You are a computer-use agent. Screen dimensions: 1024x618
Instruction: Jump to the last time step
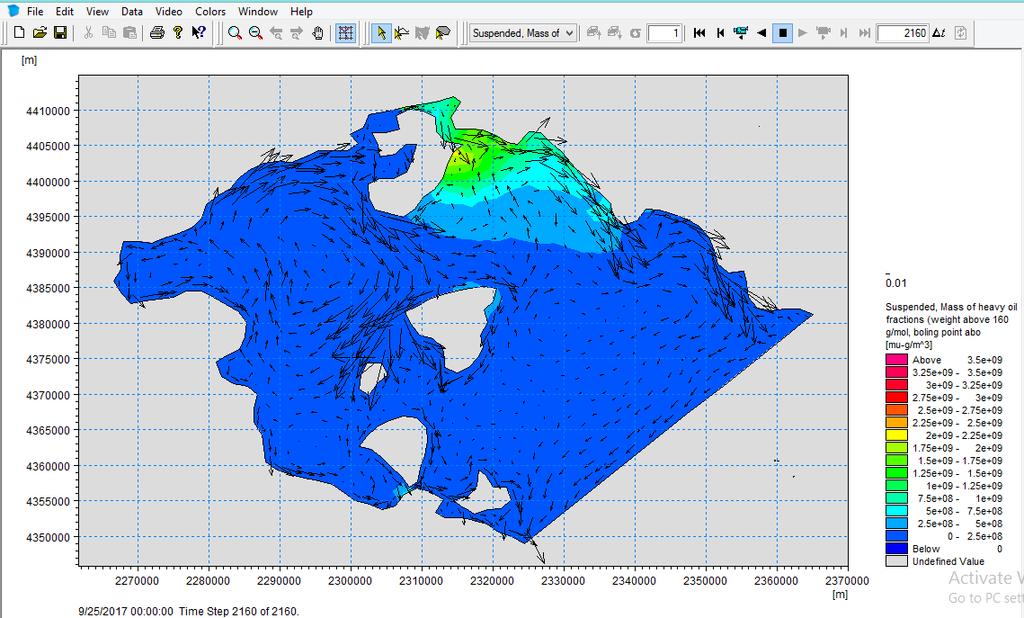pos(865,33)
